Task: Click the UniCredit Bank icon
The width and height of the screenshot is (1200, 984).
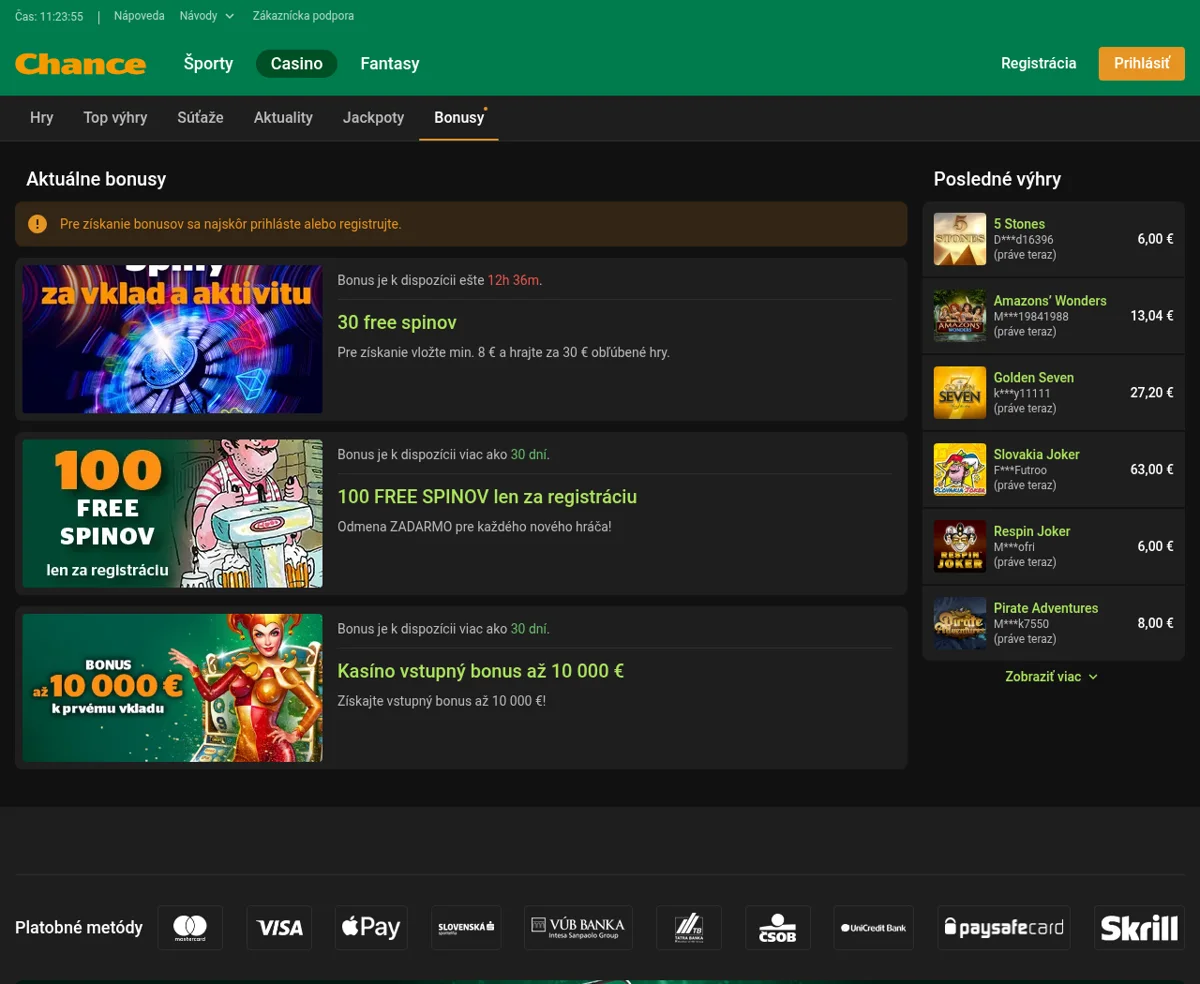Action: click(874, 928)
